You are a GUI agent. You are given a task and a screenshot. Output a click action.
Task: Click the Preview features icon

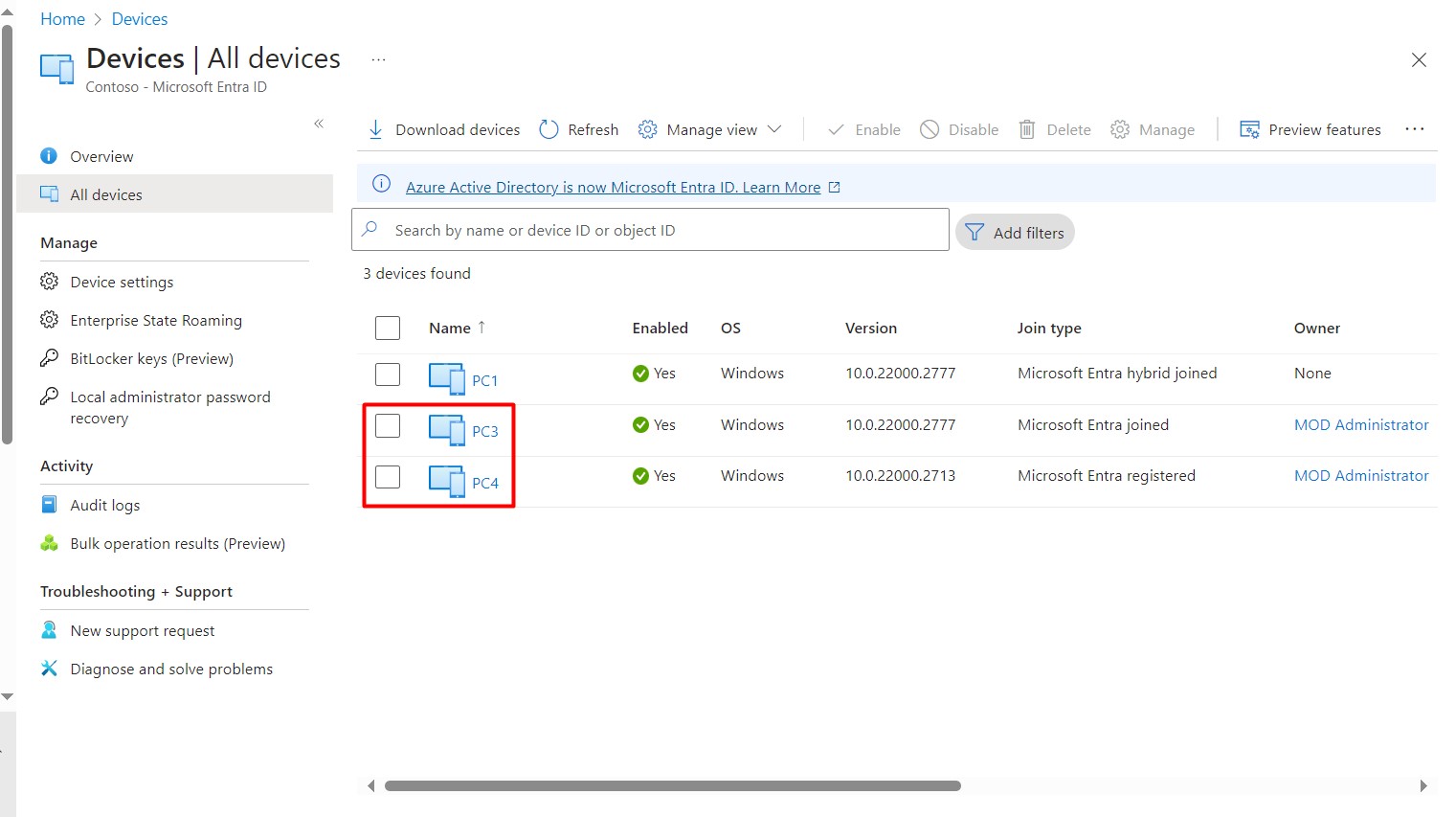(x=1249, y=129)
